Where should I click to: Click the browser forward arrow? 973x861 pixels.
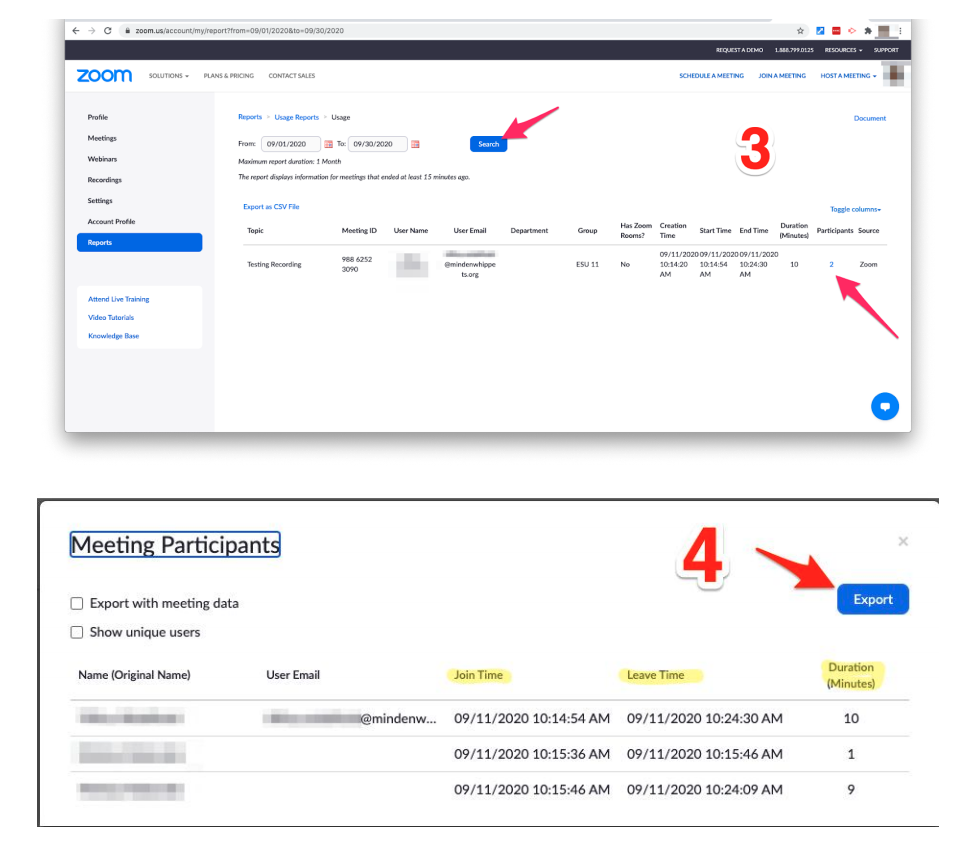coord(92,30)
